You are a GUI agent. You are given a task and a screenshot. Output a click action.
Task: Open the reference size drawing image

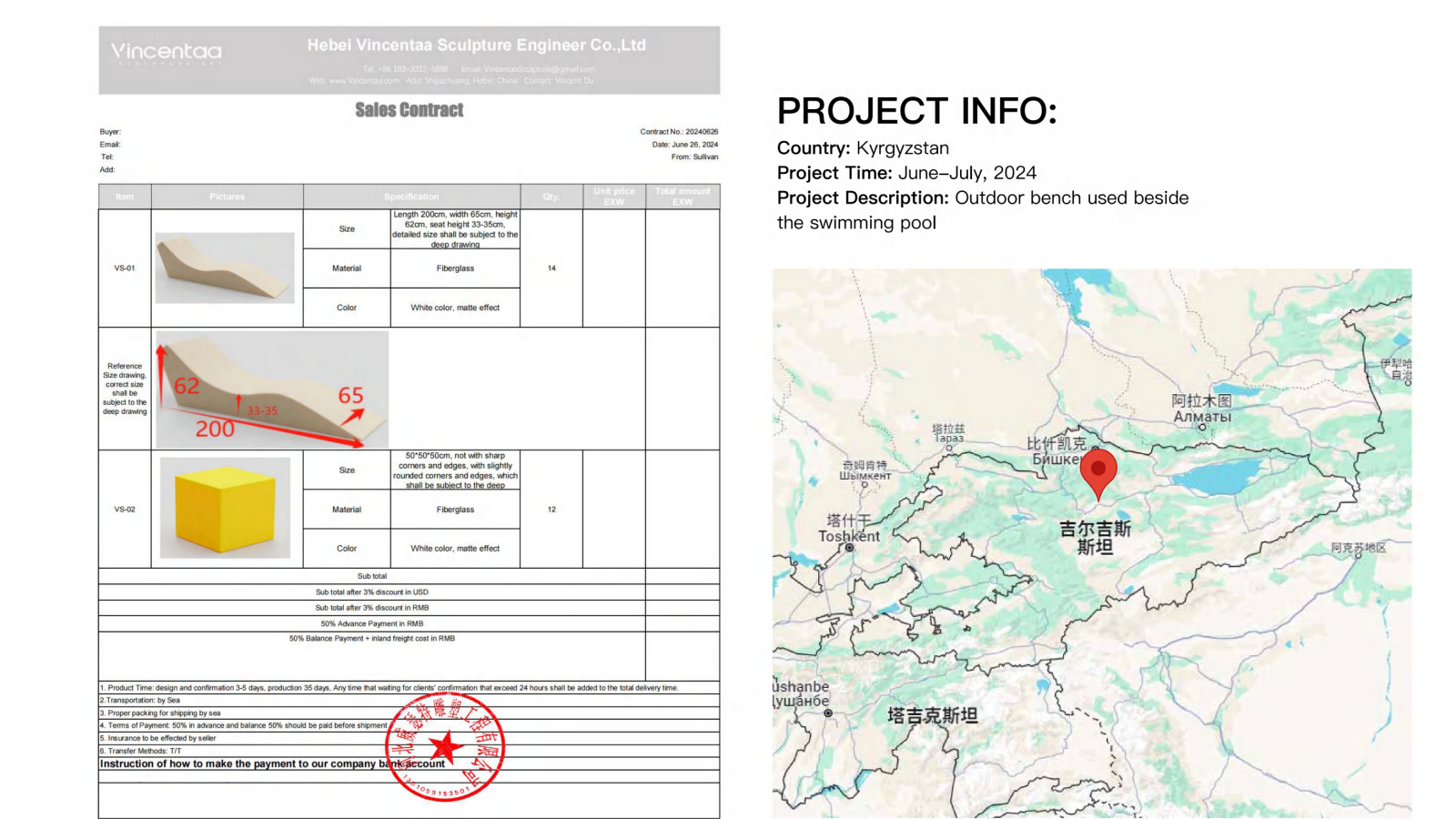pos(272,389)
